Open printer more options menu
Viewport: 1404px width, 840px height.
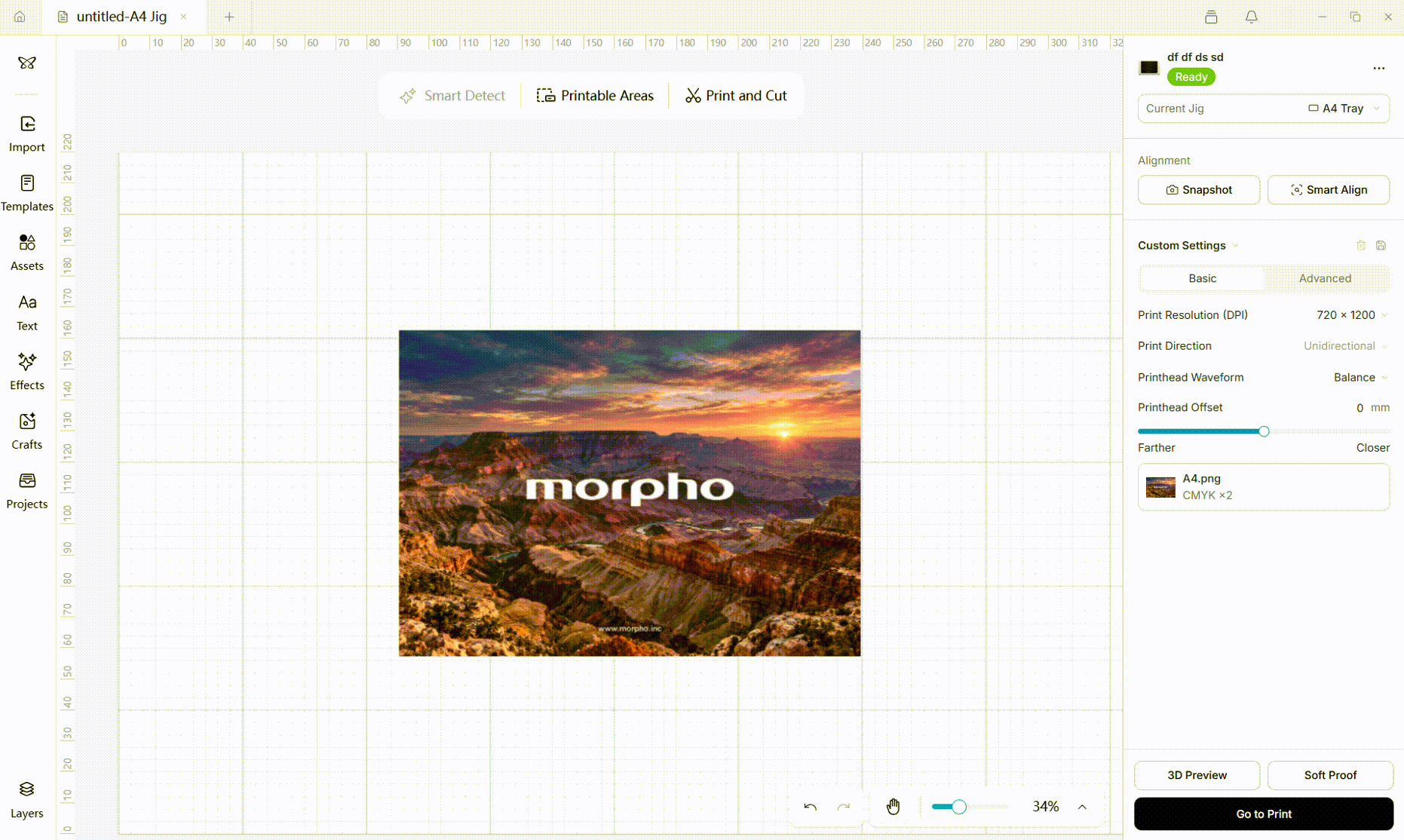(x=1379, y=68)
